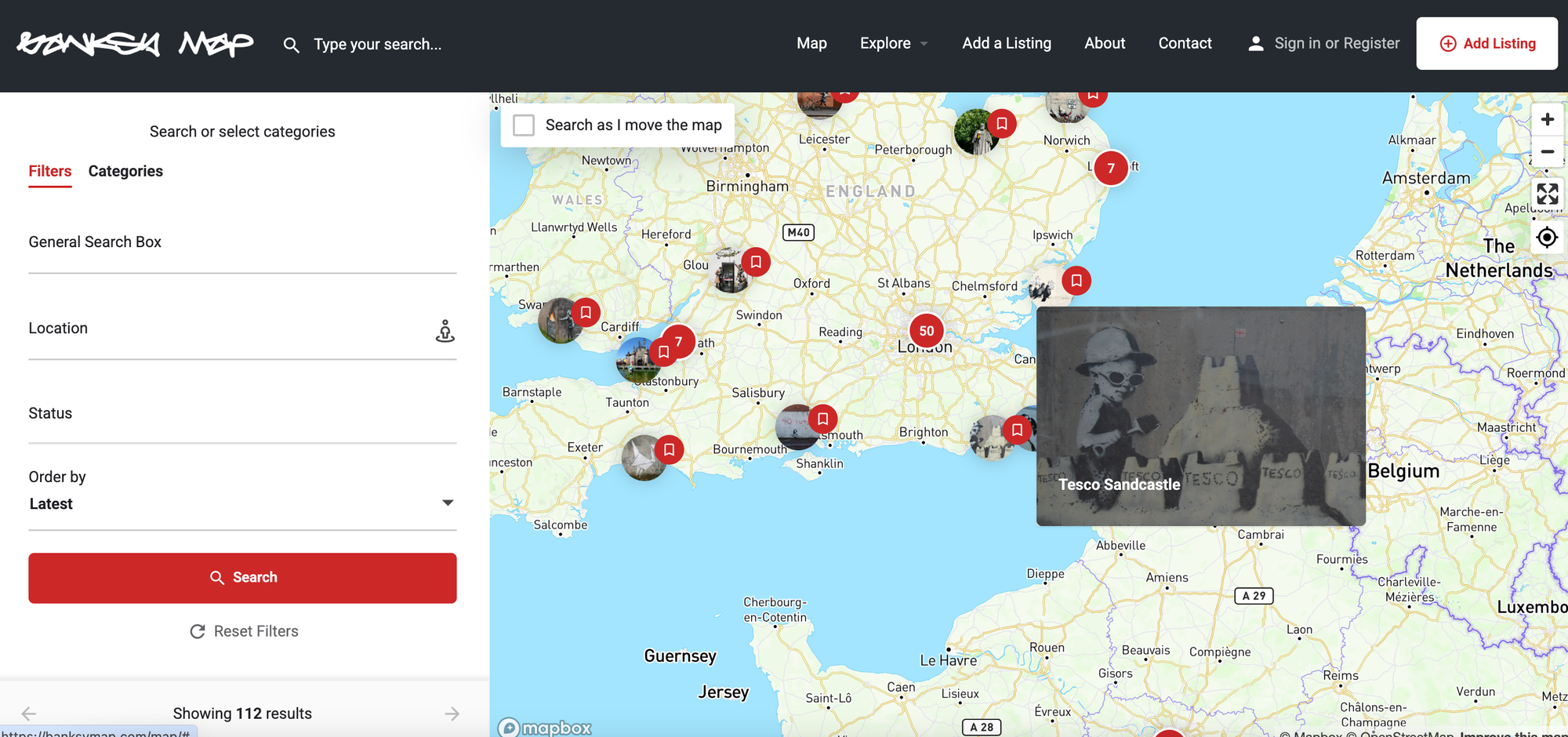Open the Order by Latest dropdown

click(x=242, y=503)
